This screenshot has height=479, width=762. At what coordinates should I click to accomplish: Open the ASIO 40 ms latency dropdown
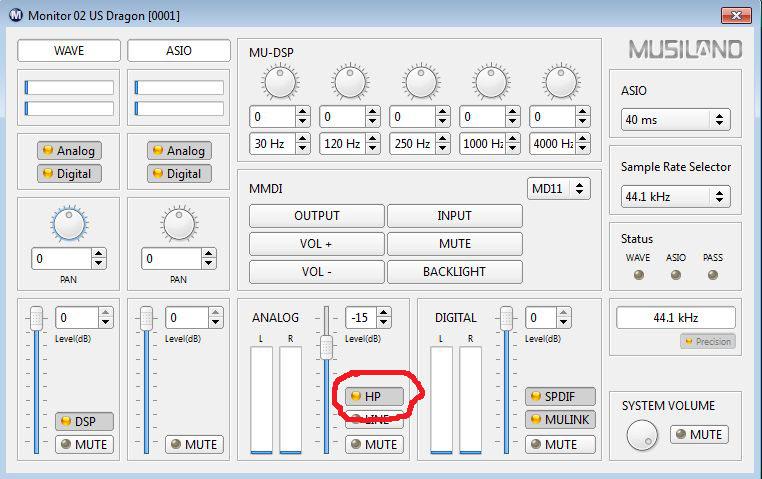click(x=675, y=120)
